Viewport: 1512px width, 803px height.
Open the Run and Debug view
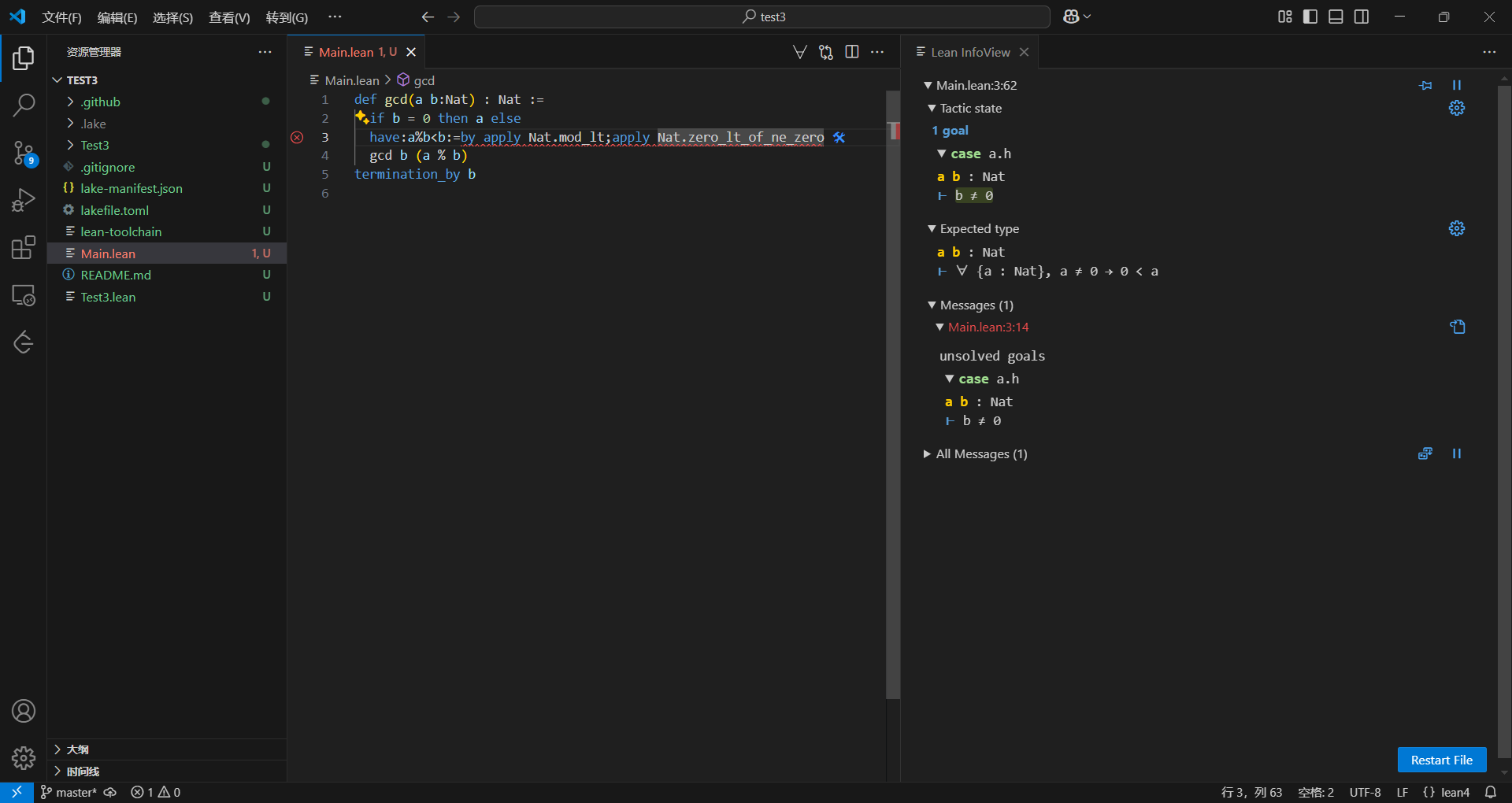(x=24, y=200)
